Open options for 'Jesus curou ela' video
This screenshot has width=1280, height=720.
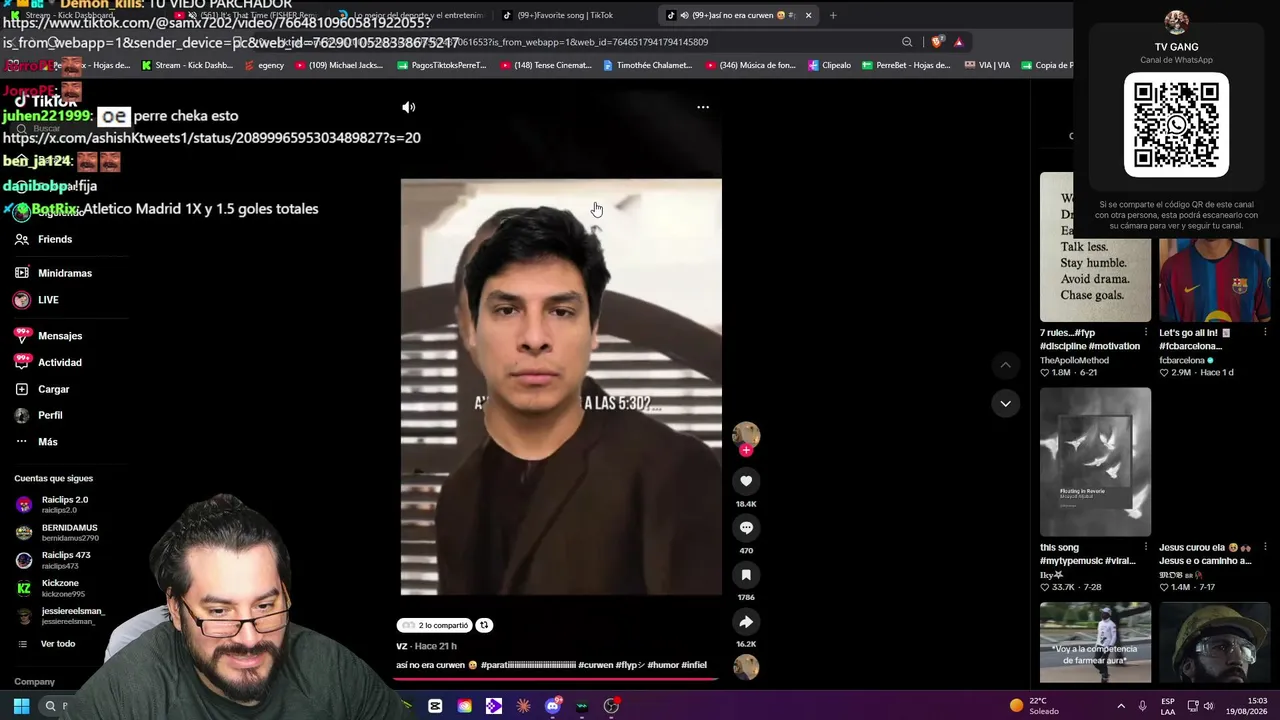(1265, 547)
